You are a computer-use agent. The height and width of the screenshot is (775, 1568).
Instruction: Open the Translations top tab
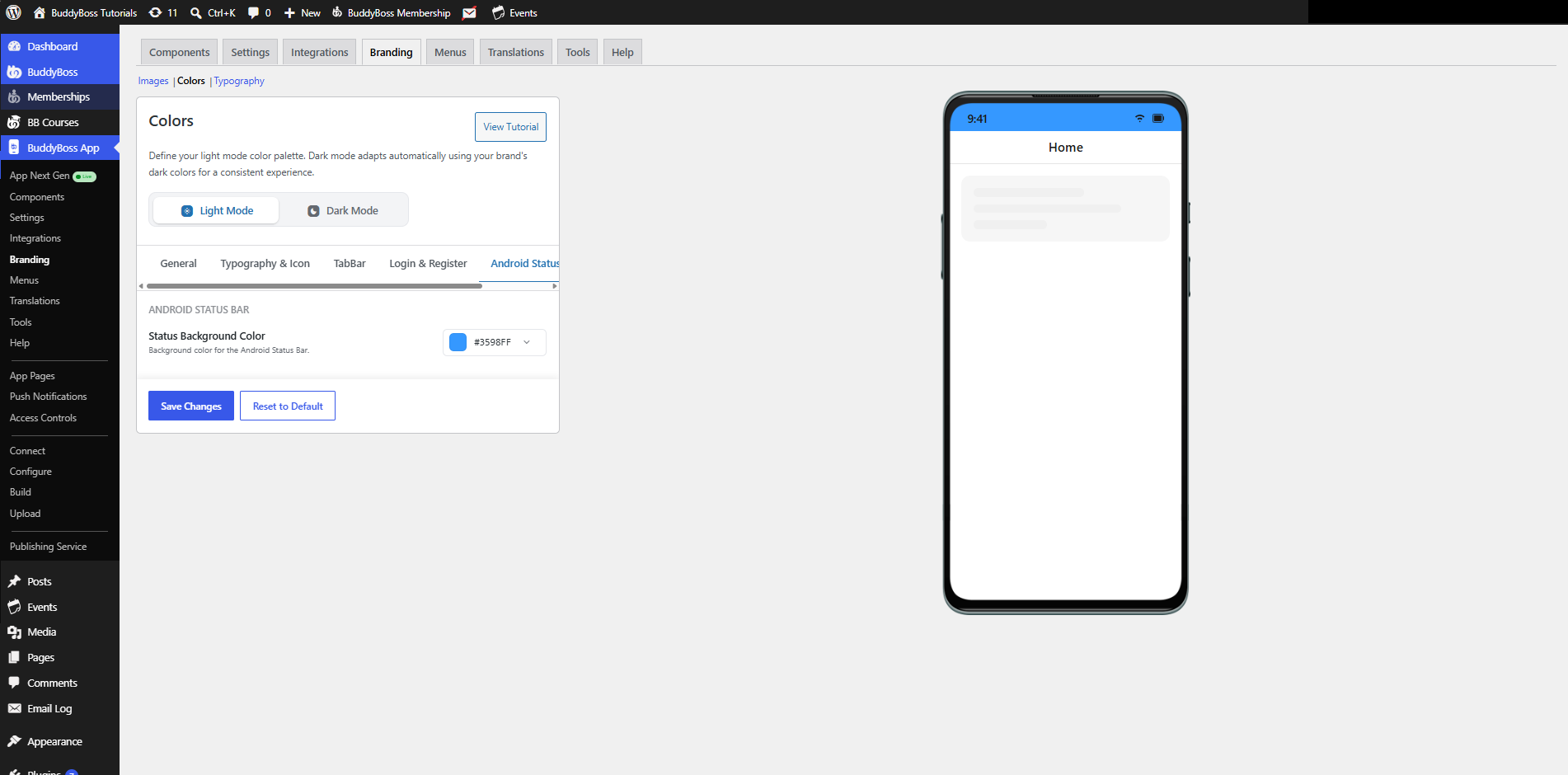(515, 52)
